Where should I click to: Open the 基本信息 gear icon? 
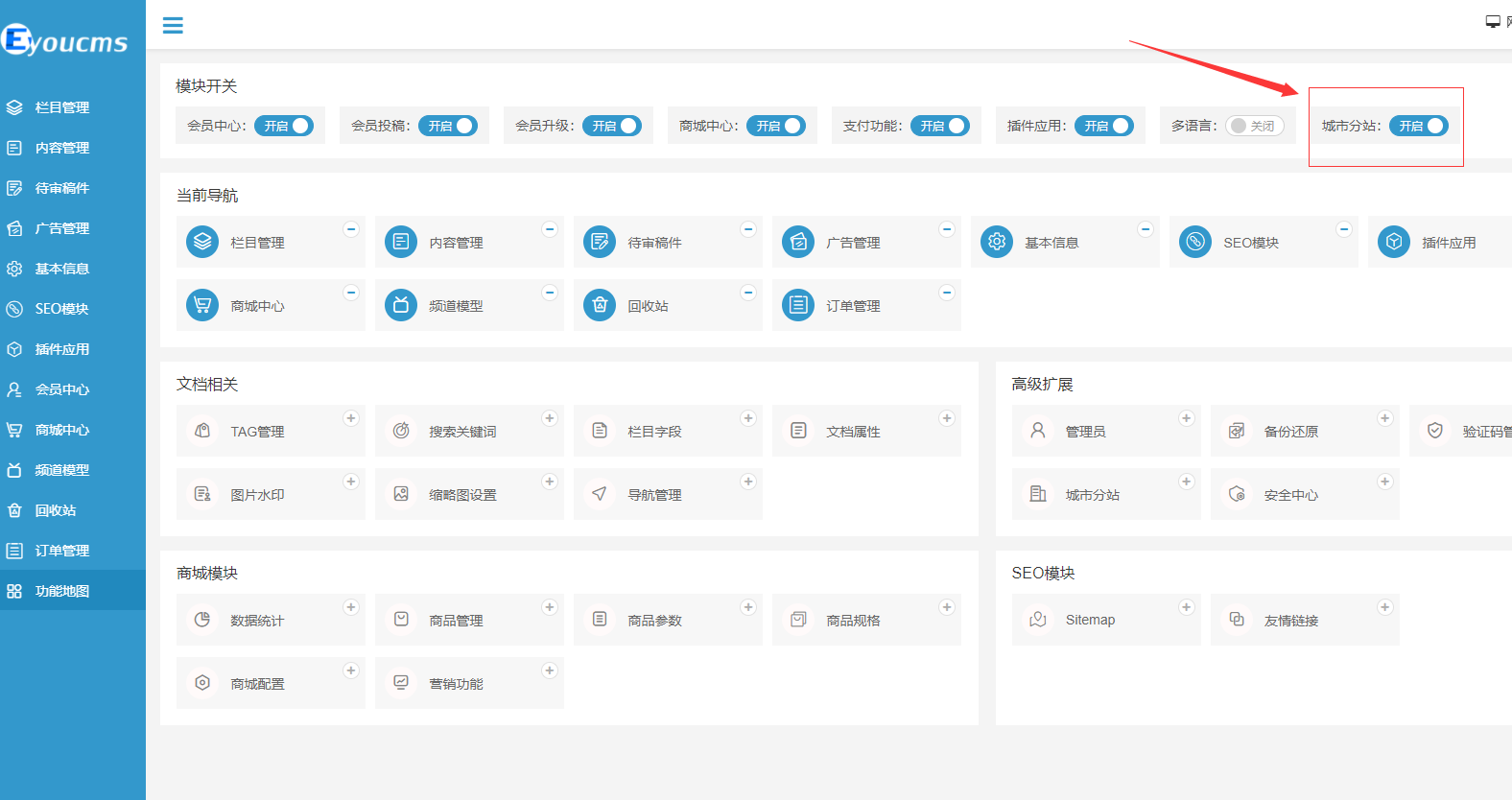997,242
